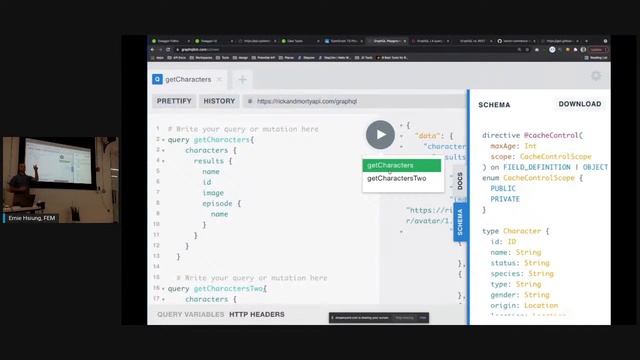The width and height of the screenshot is (640, 360).
Task: Click 'origin: Location' in schema
Action: [x=524, y=305]
